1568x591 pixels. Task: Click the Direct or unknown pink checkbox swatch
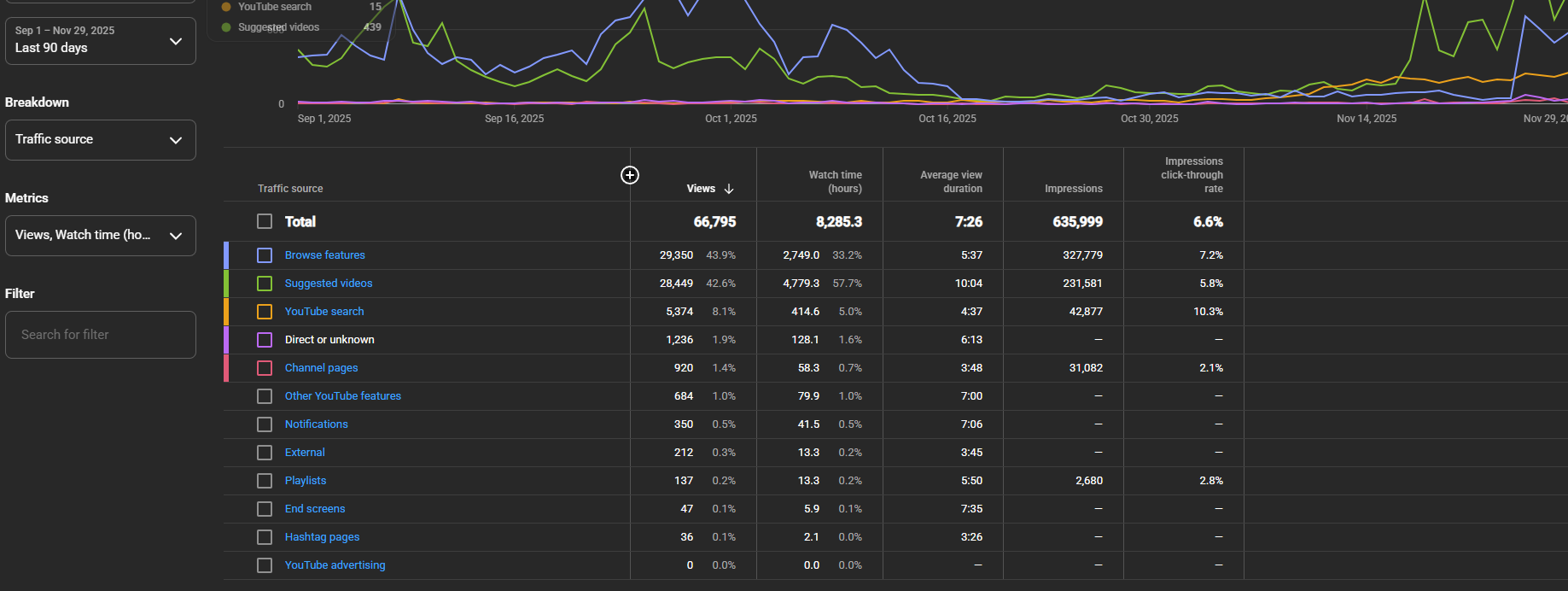pyautogui.click(x=265, y=340)
